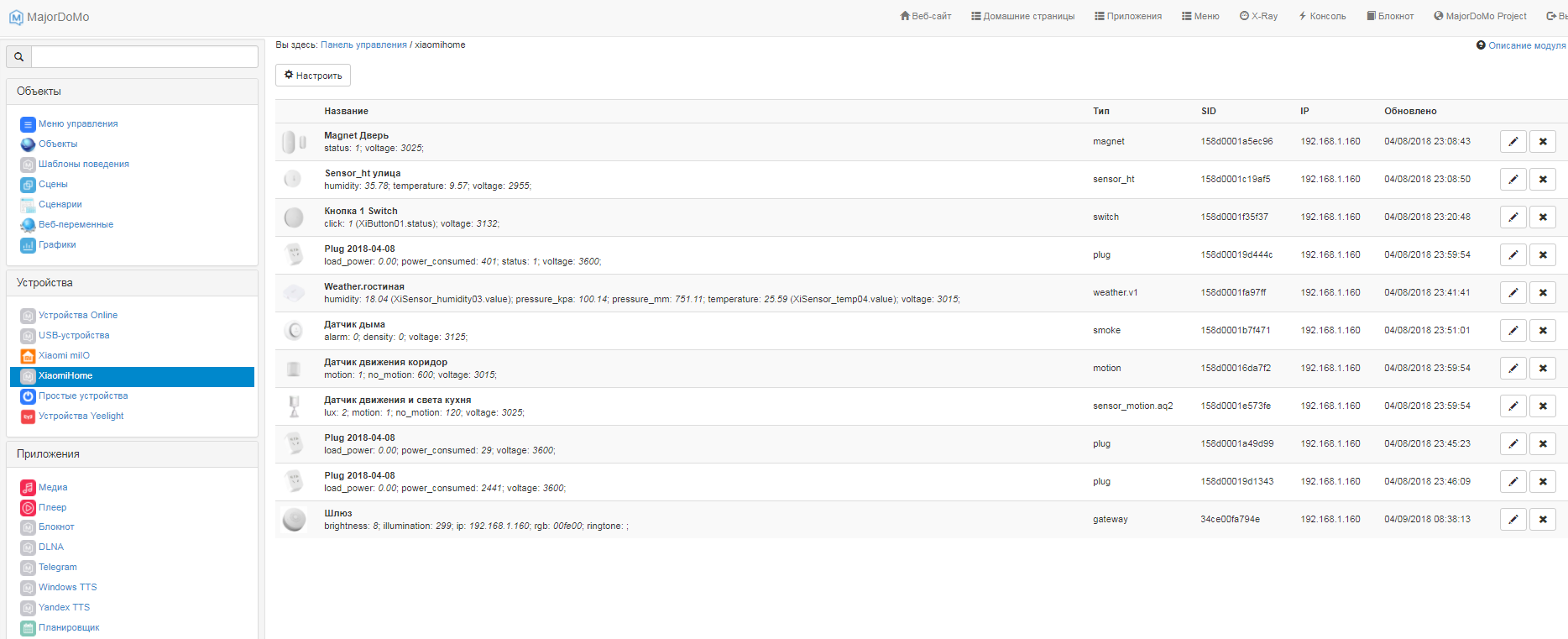This screenshot has height=639, width=1568.
Task: Open the 'Меню' top navigation item
Action: [1200, 16]
